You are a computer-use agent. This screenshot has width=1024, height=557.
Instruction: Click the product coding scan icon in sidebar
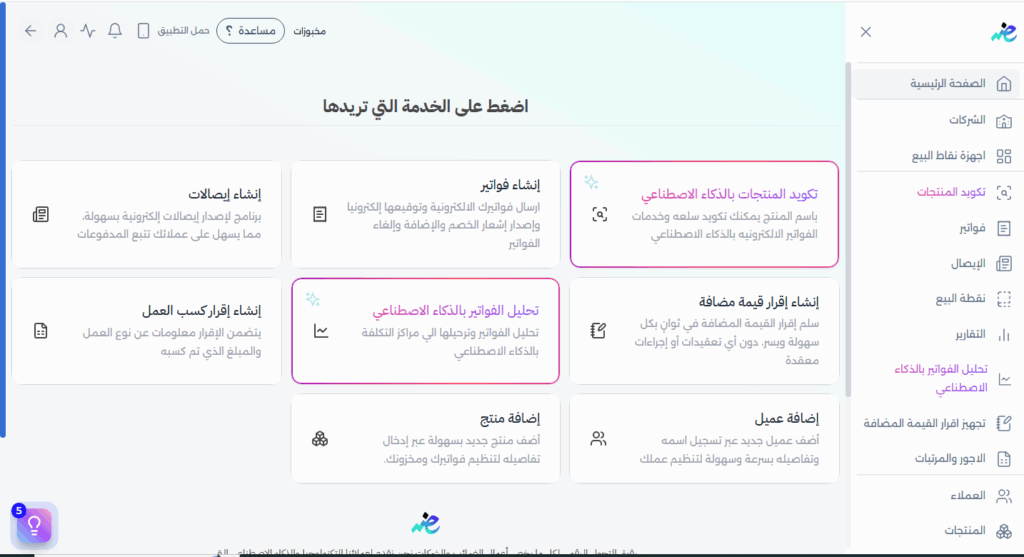click(1004, 193)
